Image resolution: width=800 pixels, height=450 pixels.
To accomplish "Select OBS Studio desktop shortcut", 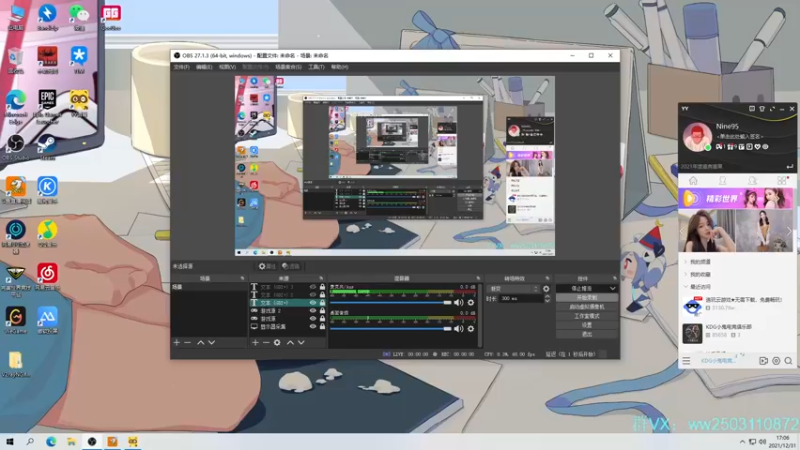I will click(x=15, y=147).
